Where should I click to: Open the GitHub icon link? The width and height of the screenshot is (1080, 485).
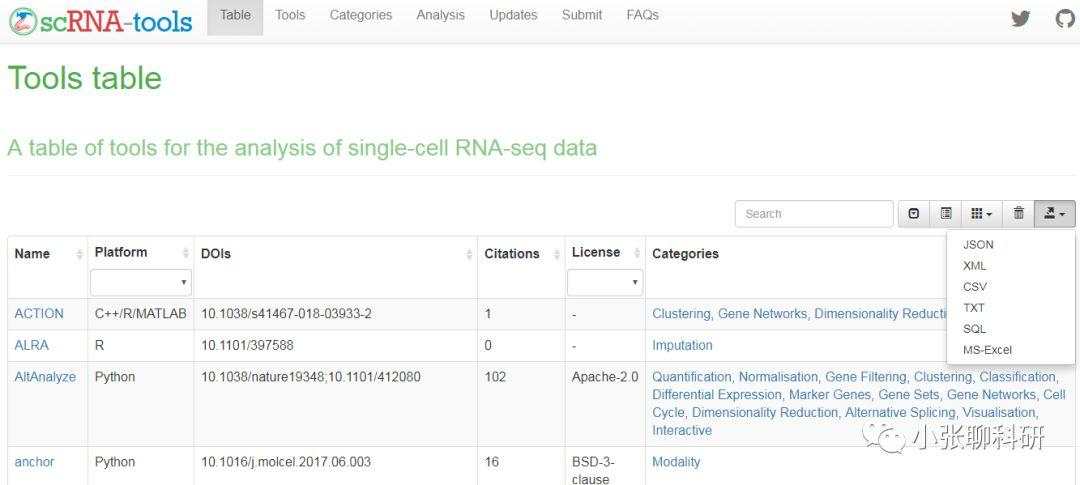(1065, 18)
